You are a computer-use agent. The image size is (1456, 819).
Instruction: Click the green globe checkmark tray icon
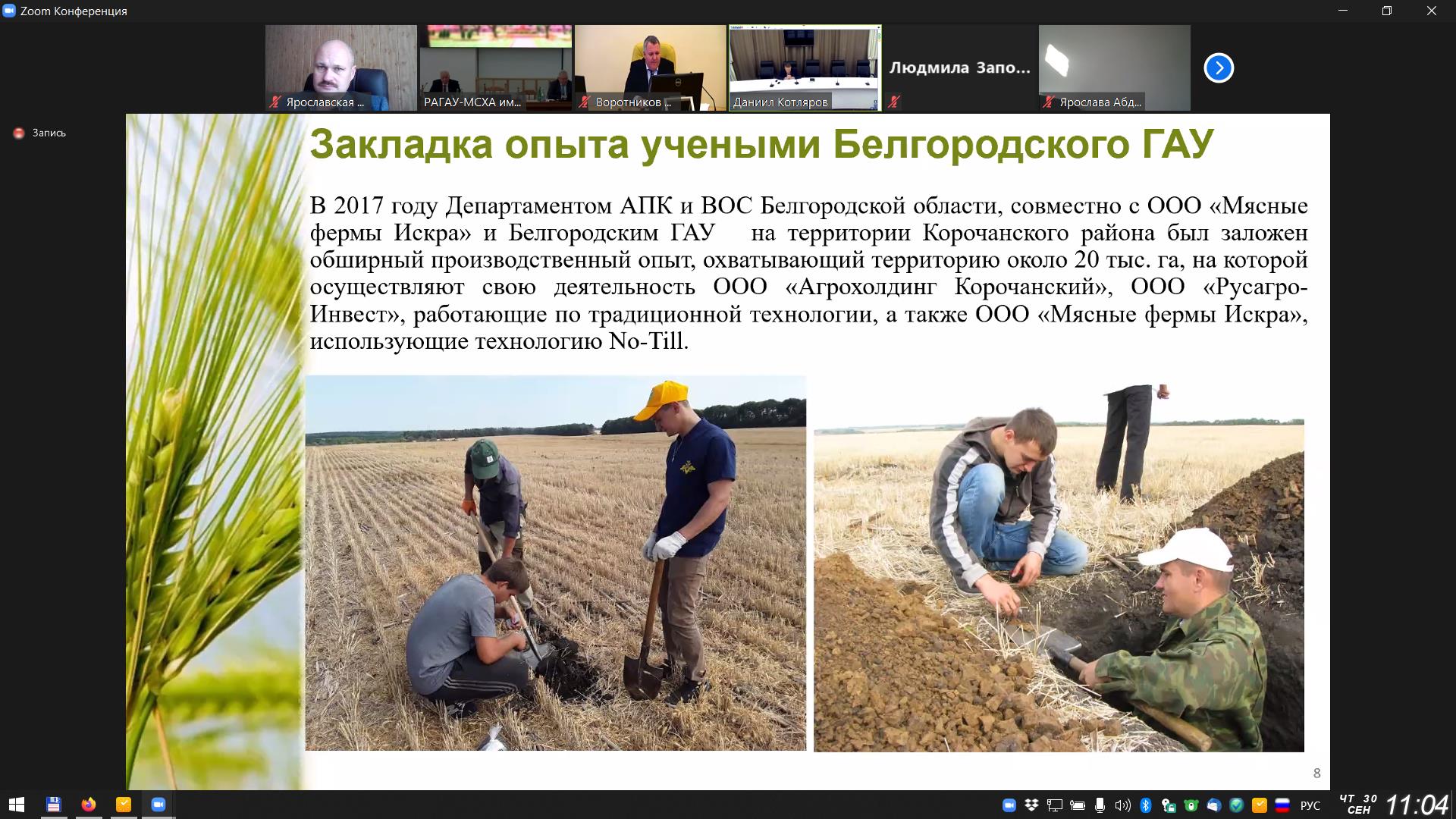(x=1237, y=805)
